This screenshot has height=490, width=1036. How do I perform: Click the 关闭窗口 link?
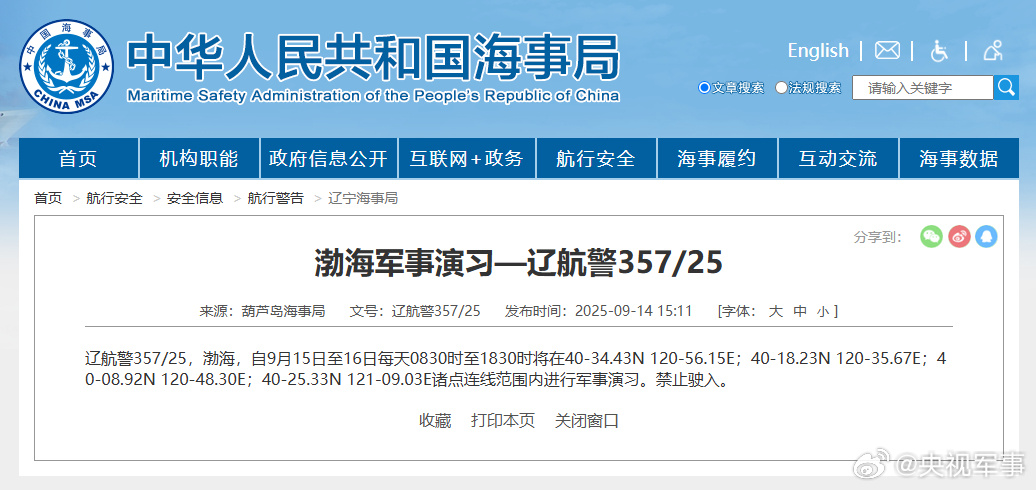pyautogui.click(x=587, y=420)
